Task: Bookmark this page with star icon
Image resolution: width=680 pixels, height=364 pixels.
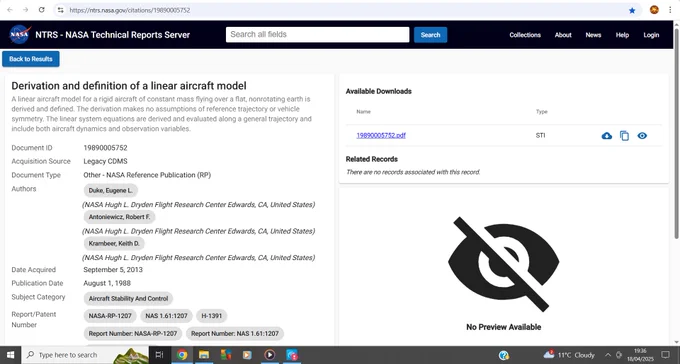Action: 632,10
